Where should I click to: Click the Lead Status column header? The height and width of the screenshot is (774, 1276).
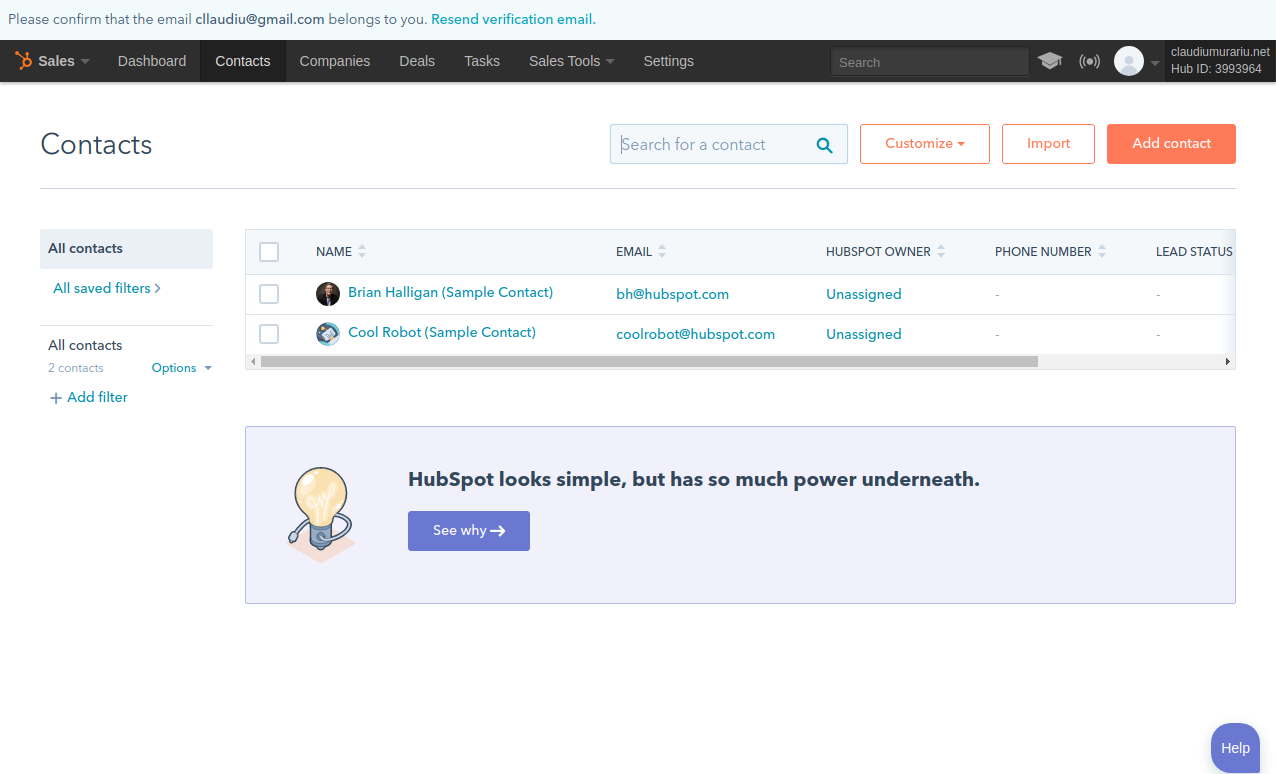coord(1194,252)
